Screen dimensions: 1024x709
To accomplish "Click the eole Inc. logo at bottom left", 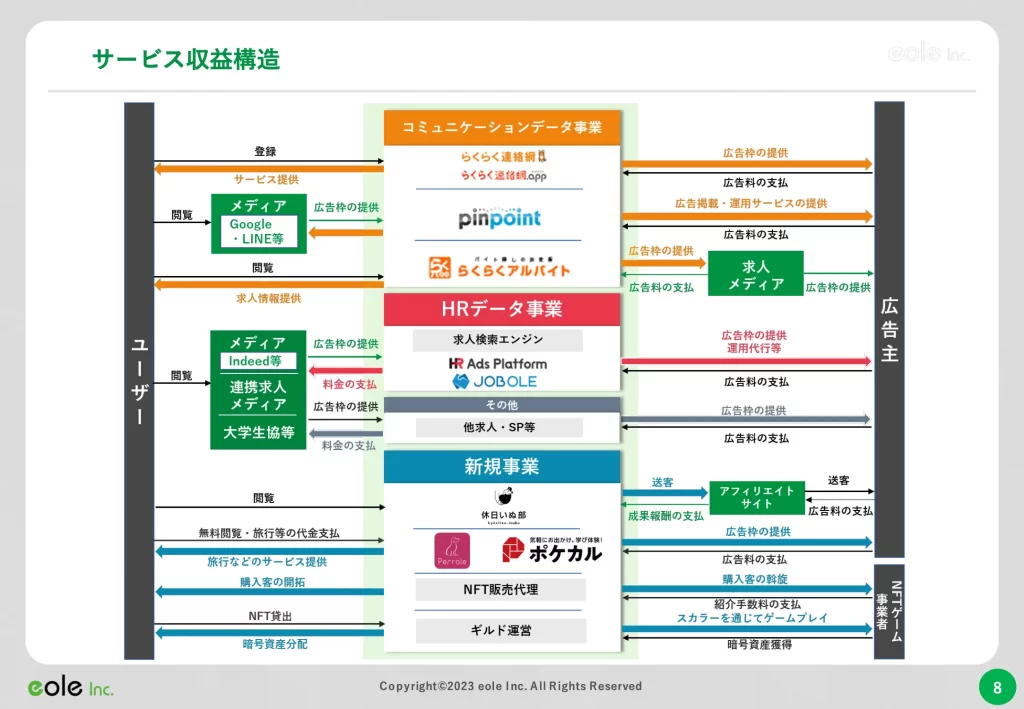I will pyautogui.click(x=70, y=688).
